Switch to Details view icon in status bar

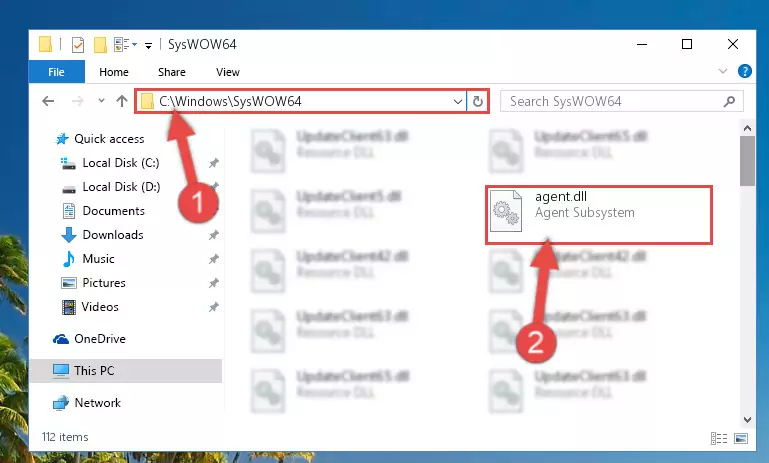click(x=719, y=438)
